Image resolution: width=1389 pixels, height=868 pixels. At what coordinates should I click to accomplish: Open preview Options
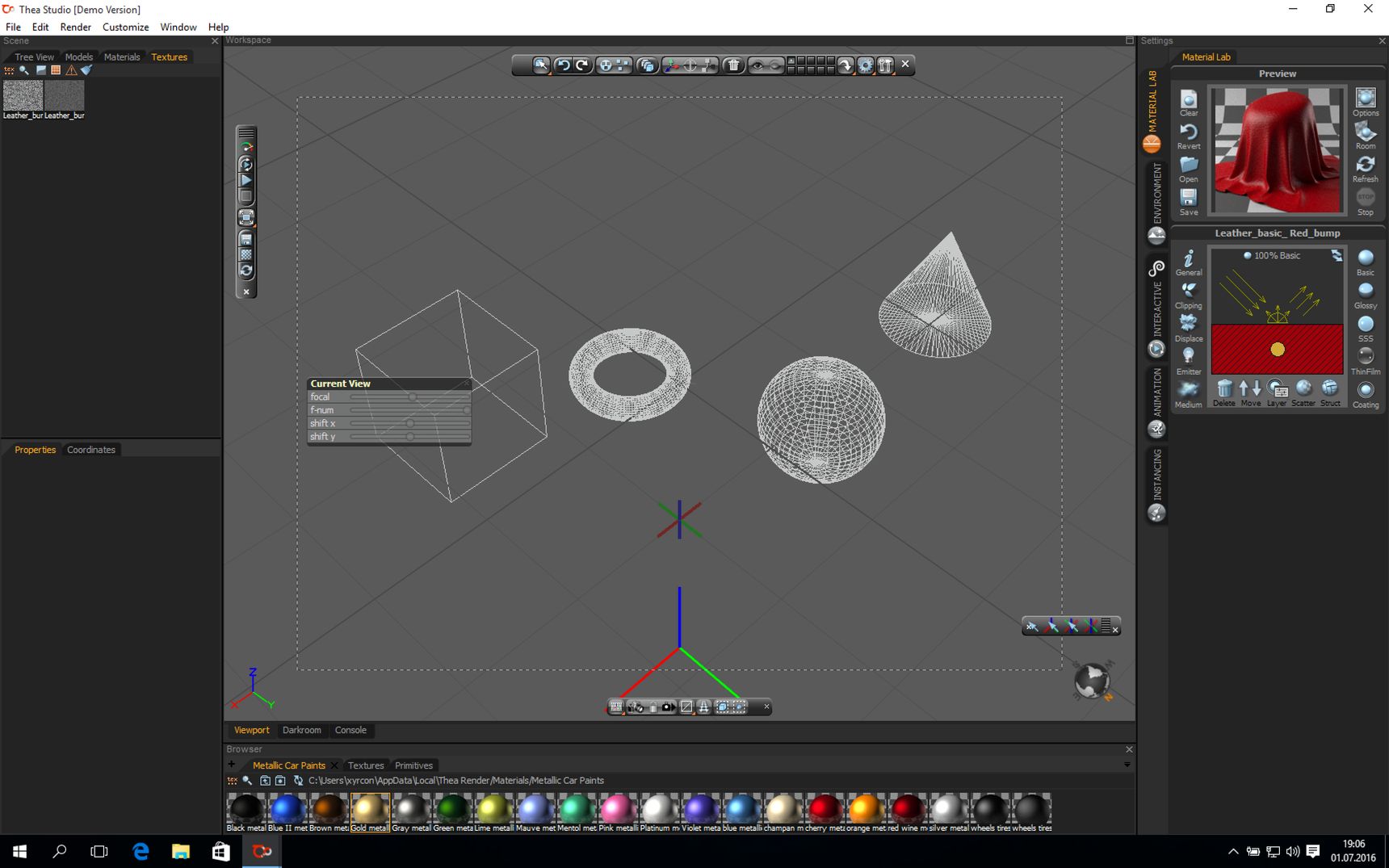[1366, 103]
